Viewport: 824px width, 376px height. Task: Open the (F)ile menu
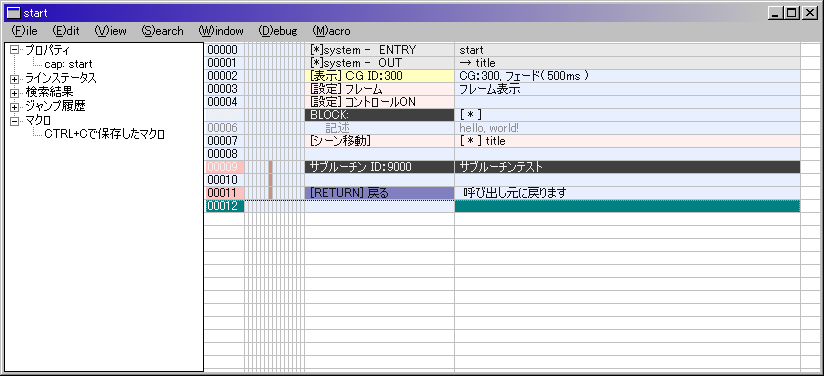(24, 31)
